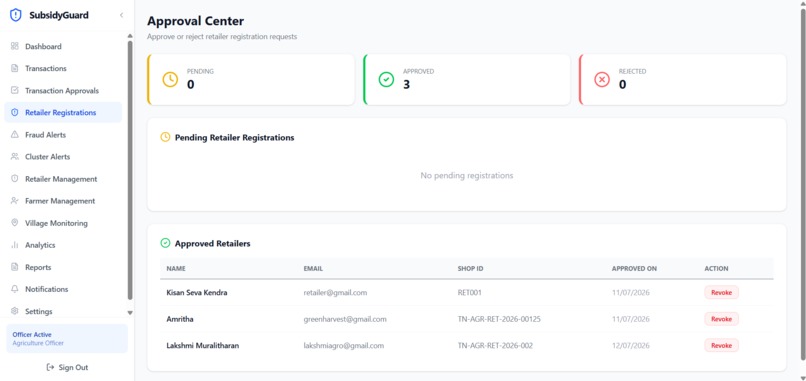Click the email retailer@gmail.com
Screen dimensions: 806x381
click(x=335, y=293)
